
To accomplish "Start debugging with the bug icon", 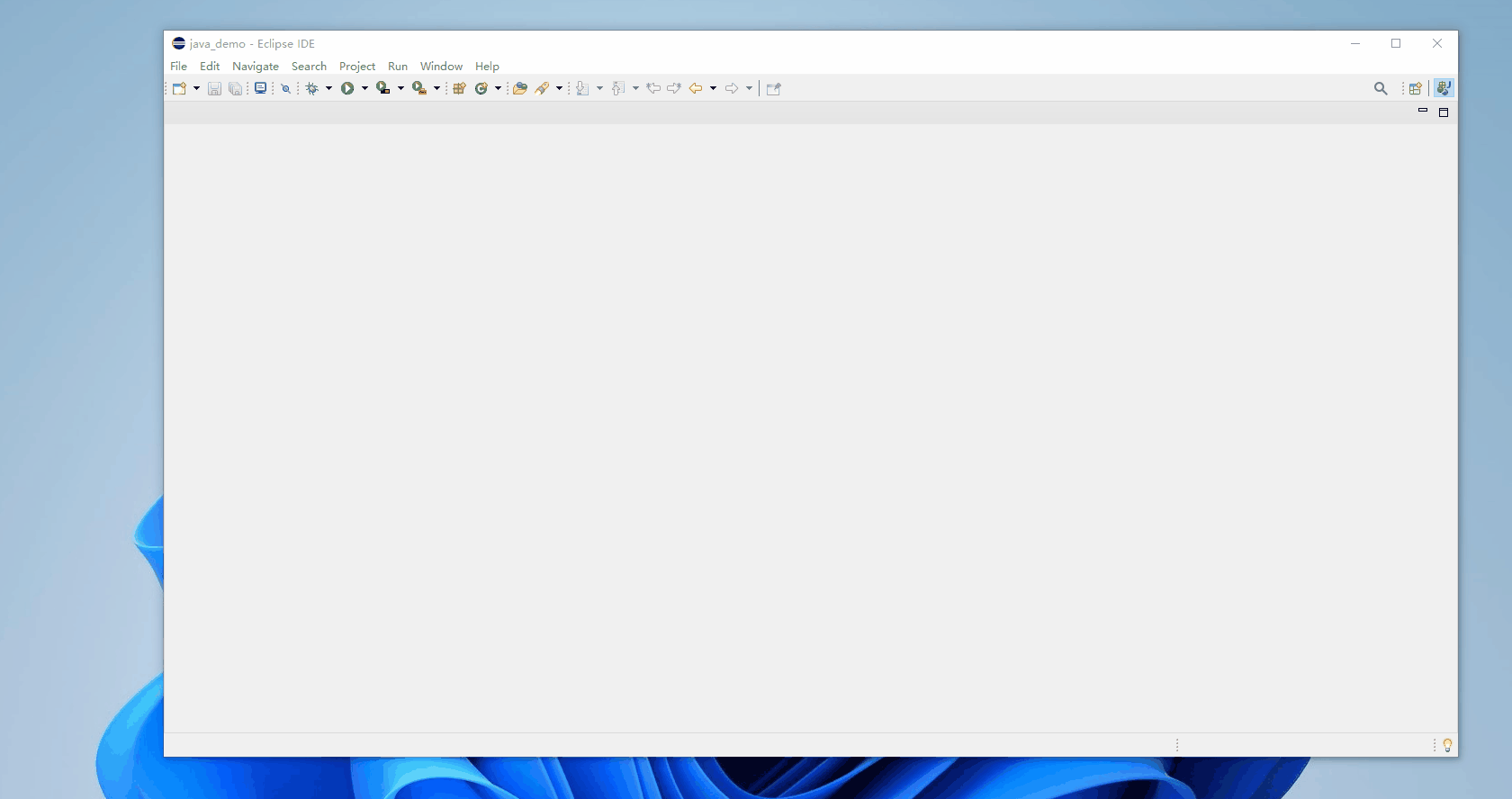I will (x=312, y=88).
